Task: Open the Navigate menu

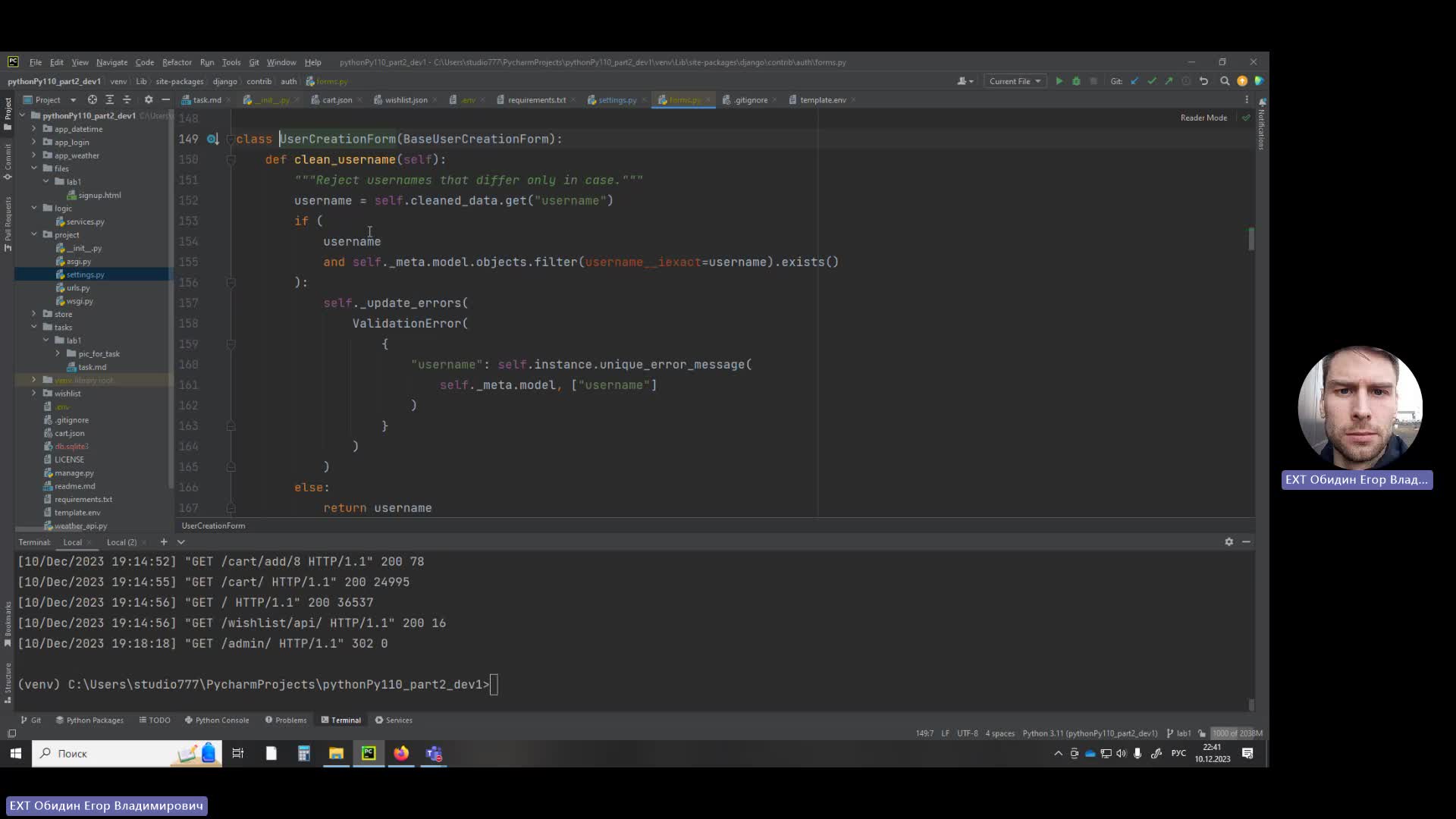Action: [111, 62]
